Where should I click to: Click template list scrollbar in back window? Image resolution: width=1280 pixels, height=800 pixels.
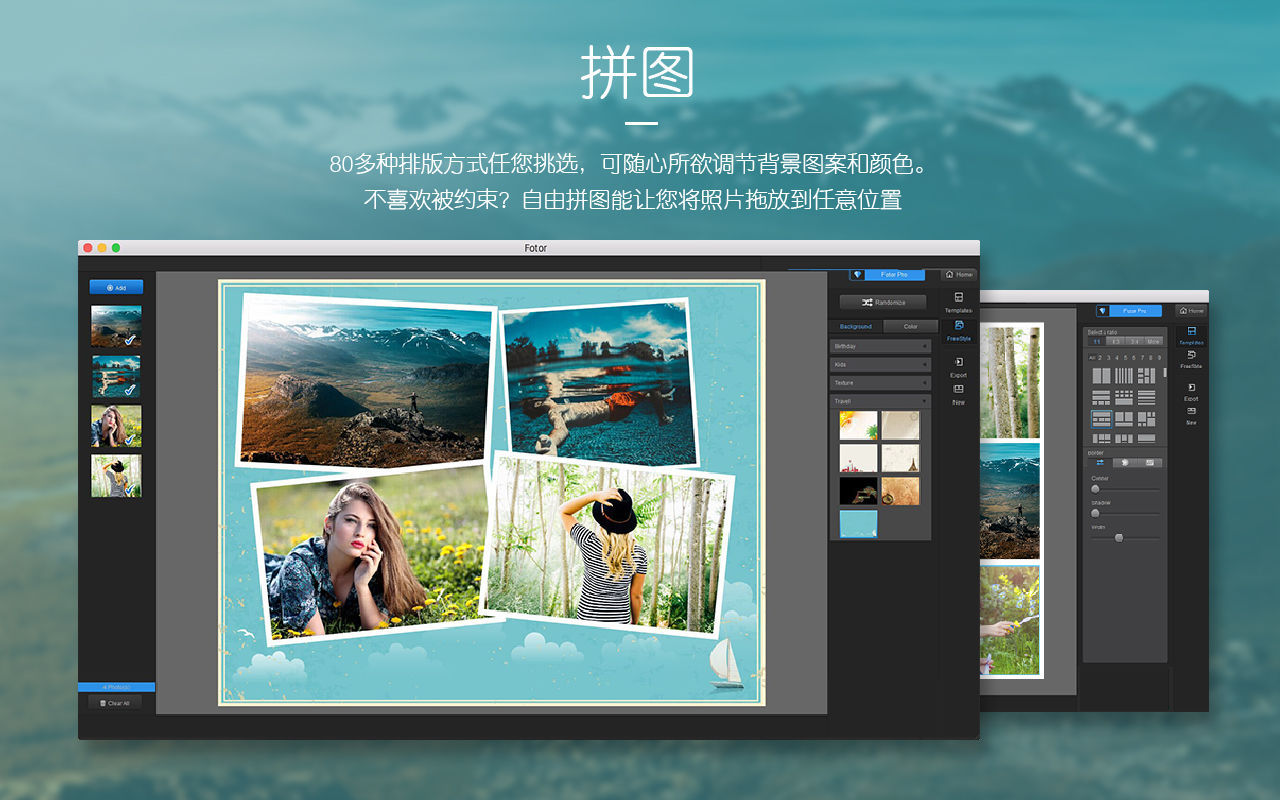[1165, 372]
